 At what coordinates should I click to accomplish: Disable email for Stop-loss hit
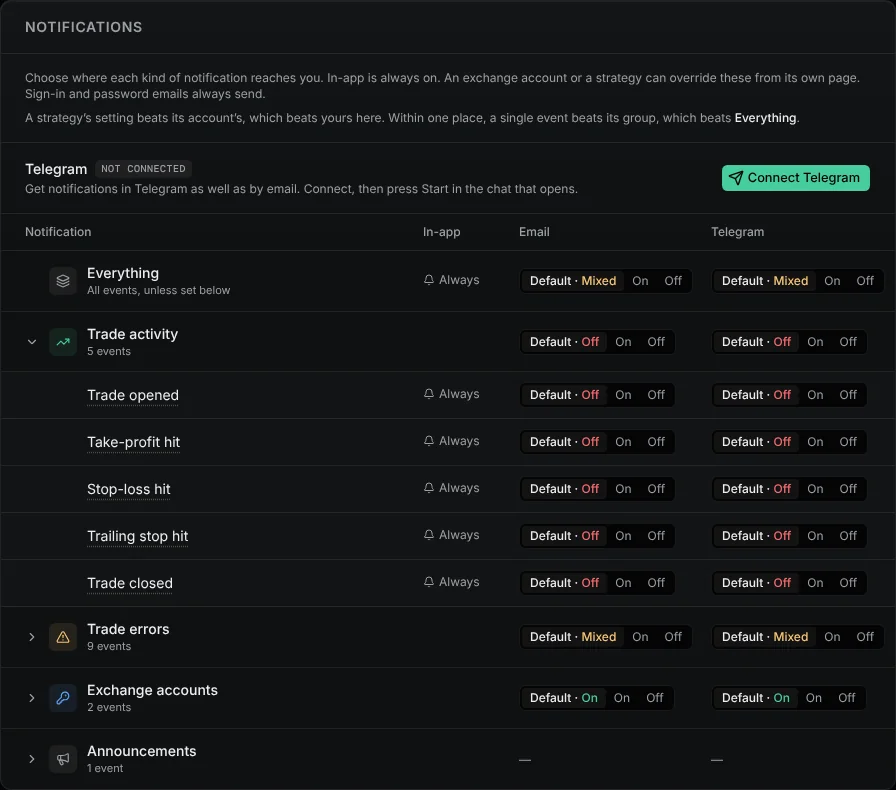point(656,489)
